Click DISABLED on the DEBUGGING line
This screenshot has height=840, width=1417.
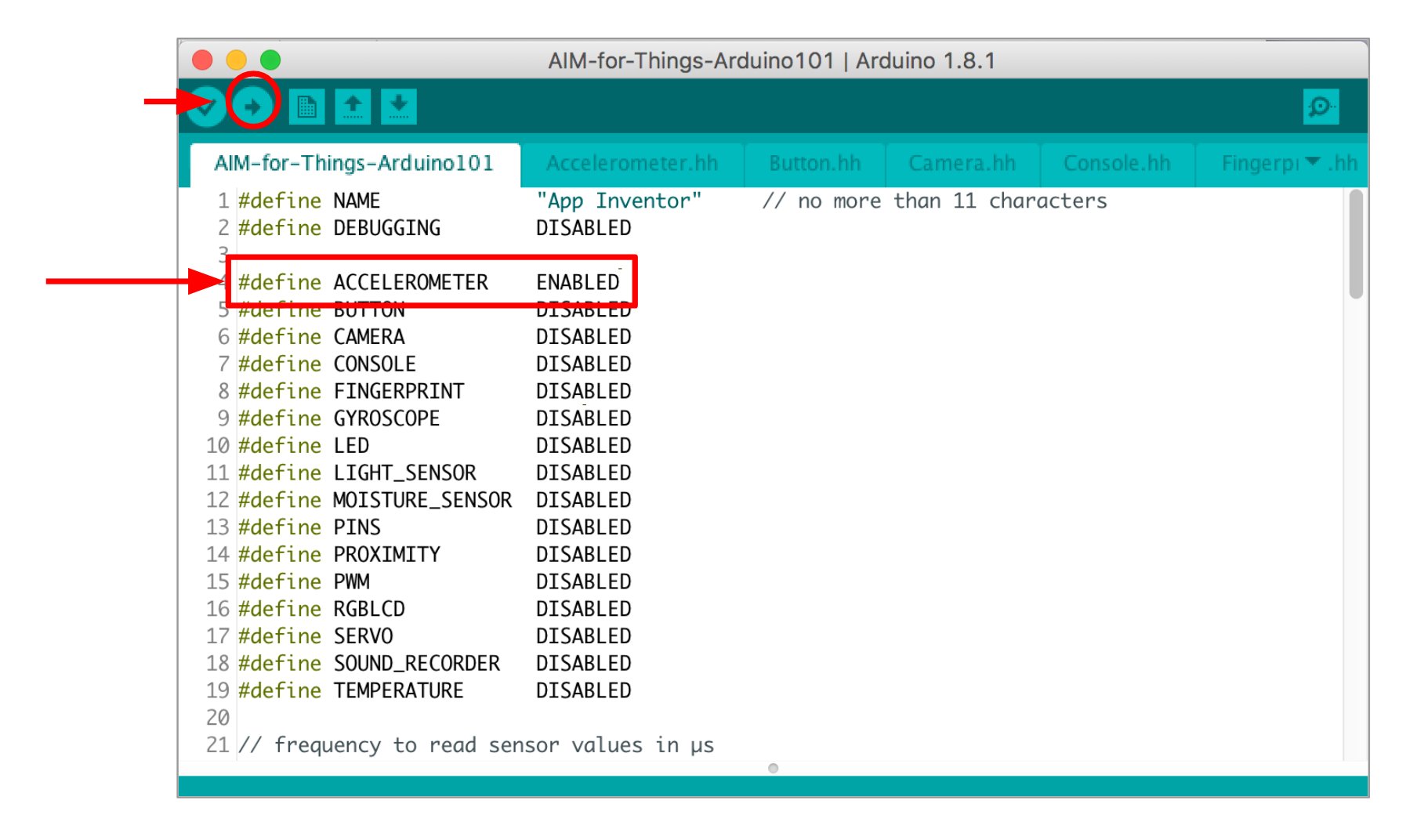click(584, 228)
